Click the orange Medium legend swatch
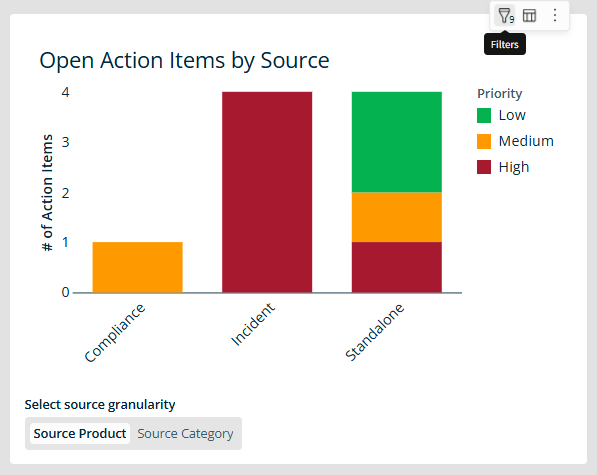 pos(484,141)
